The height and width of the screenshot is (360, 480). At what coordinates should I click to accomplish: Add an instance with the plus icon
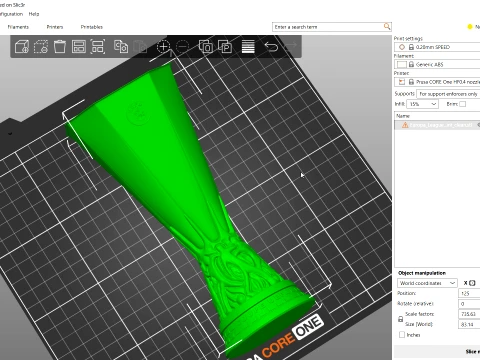[163, 47]
